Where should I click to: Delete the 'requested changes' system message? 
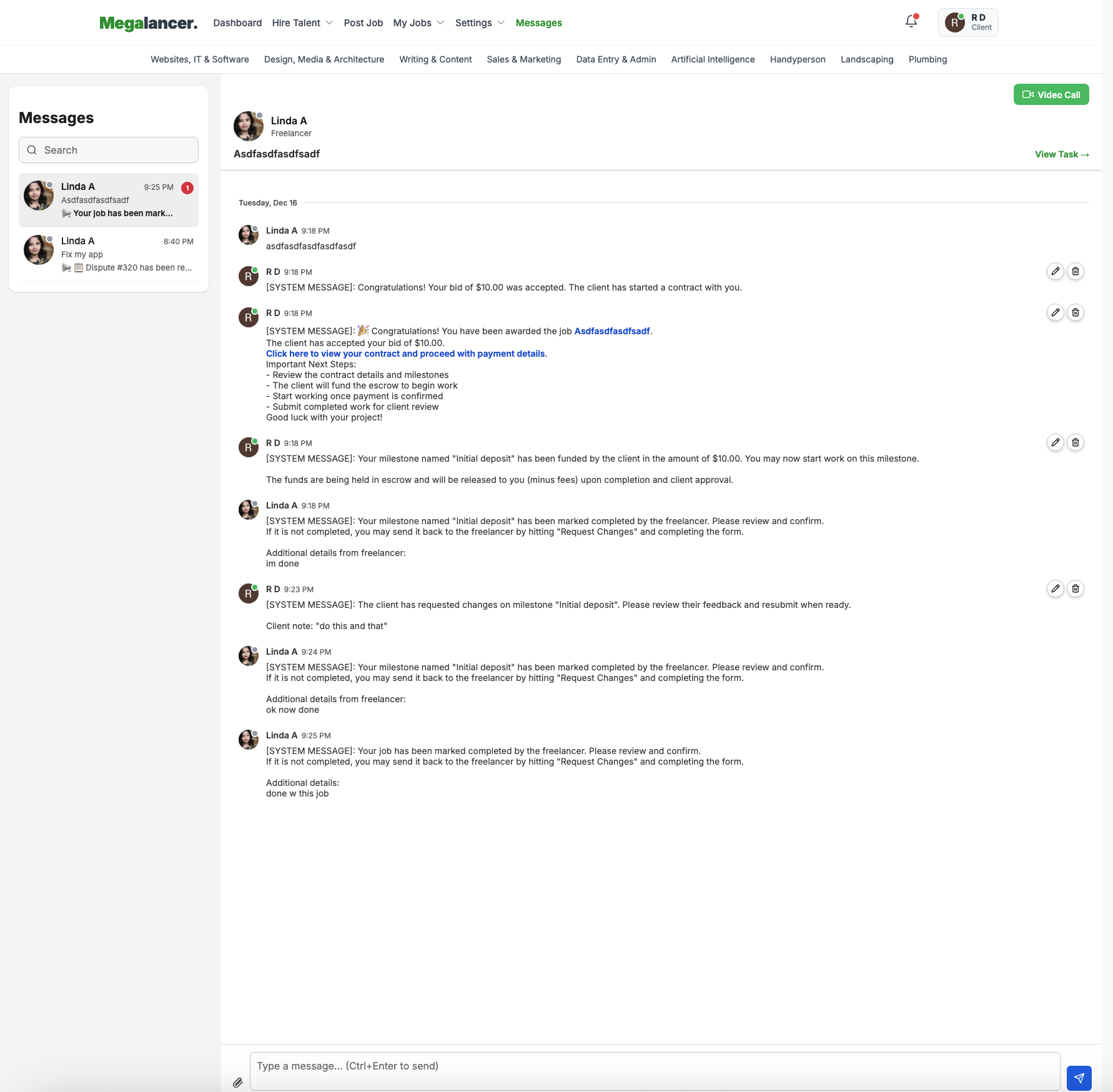coord(1075,588)
